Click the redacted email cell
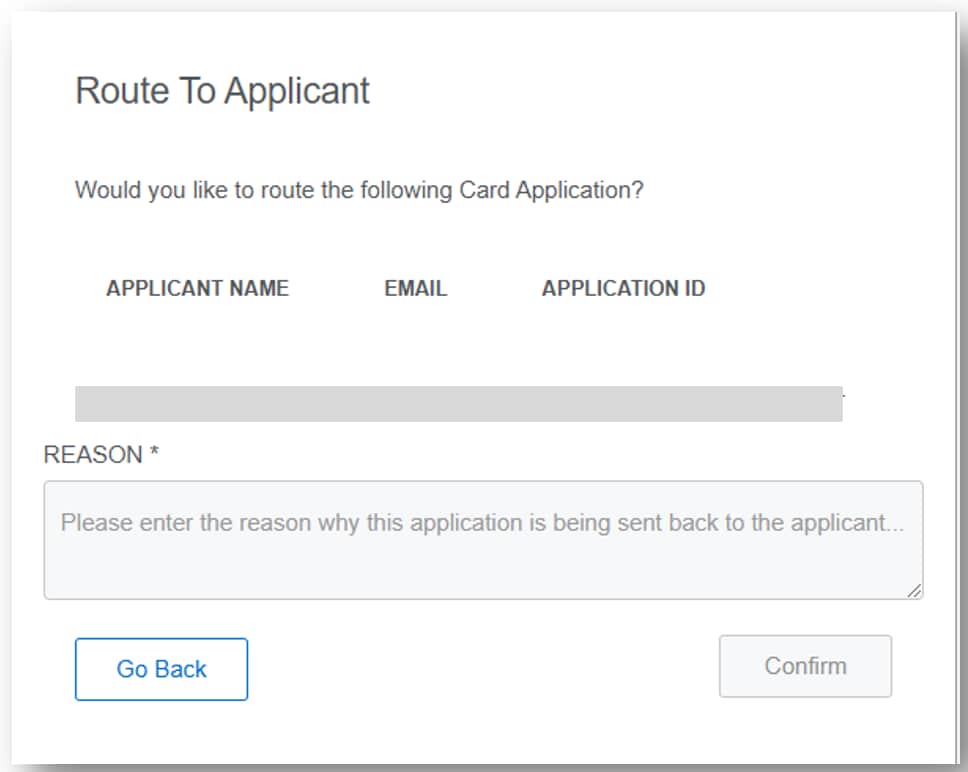This screenshot has width=968, height=772. coord(415,403)
